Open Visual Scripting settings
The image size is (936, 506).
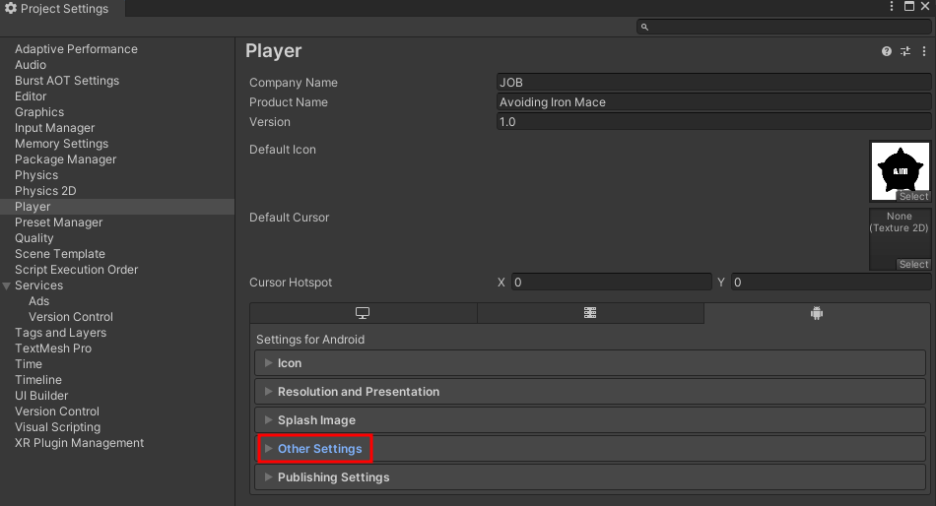click(57, 427)
